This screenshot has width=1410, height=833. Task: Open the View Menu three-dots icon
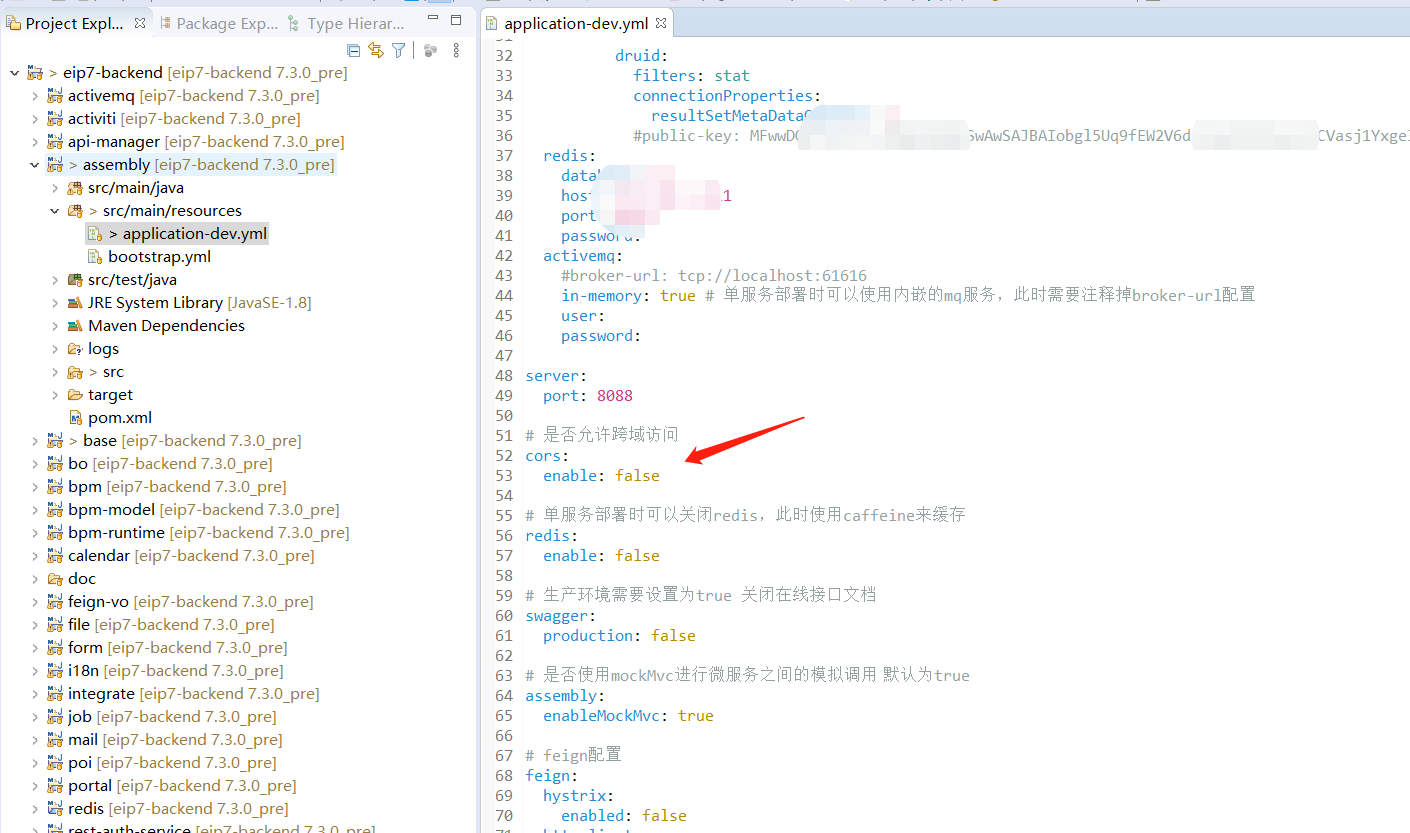tap(456, 50)
